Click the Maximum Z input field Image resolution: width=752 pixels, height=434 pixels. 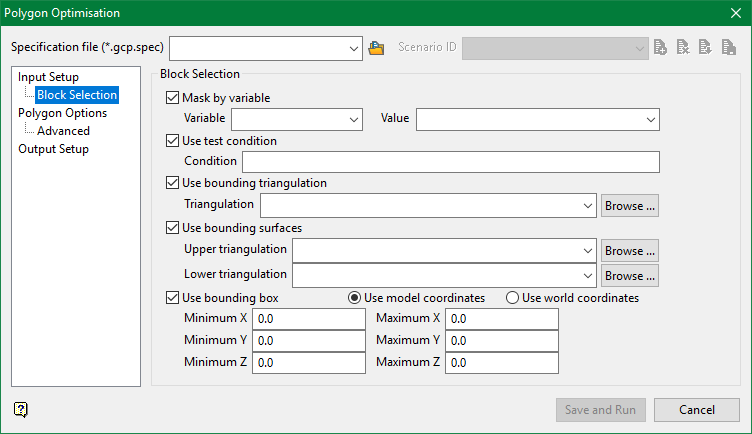tap(501, 363)
